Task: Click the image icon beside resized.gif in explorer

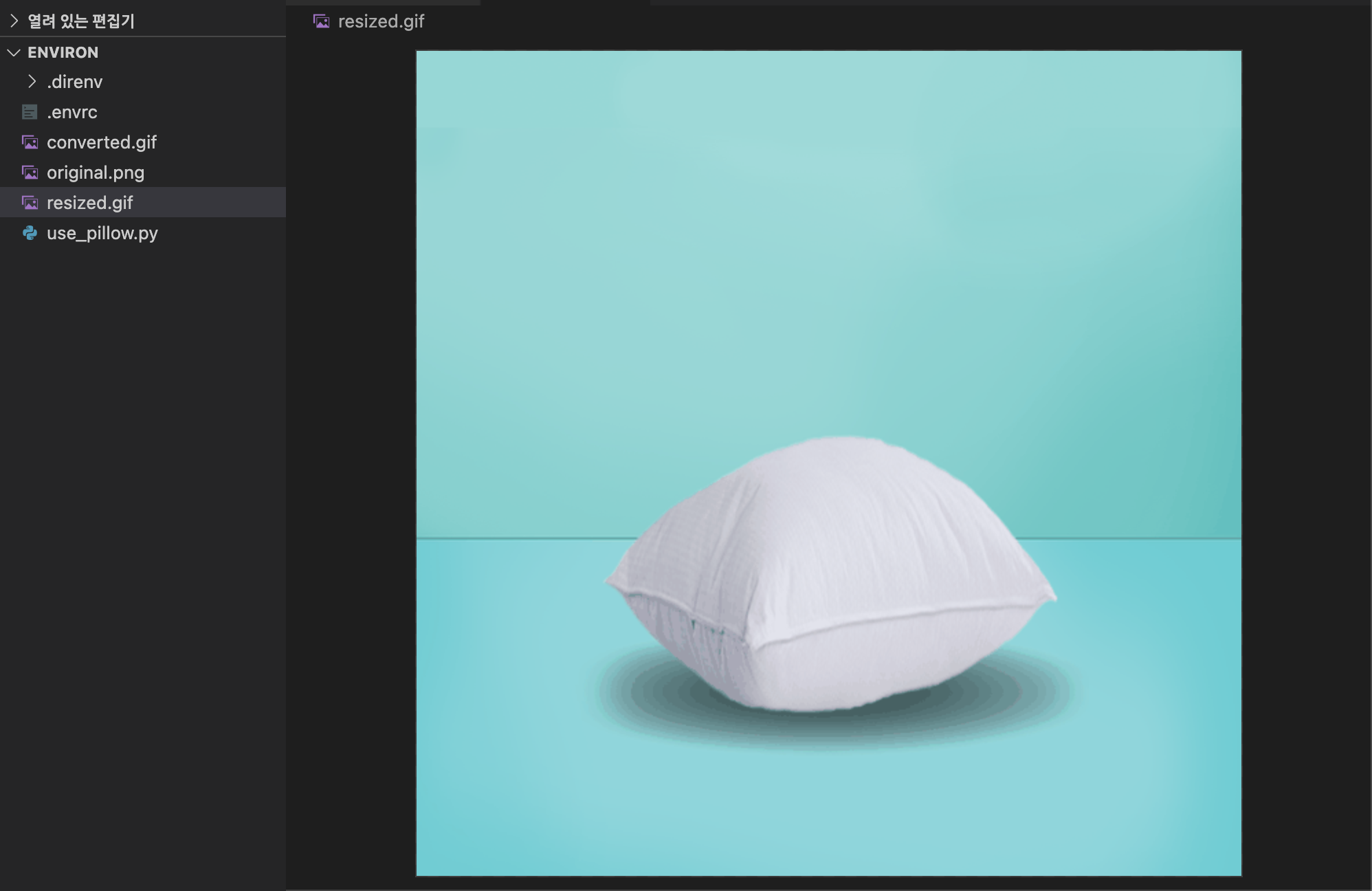Action: point(30,203)
